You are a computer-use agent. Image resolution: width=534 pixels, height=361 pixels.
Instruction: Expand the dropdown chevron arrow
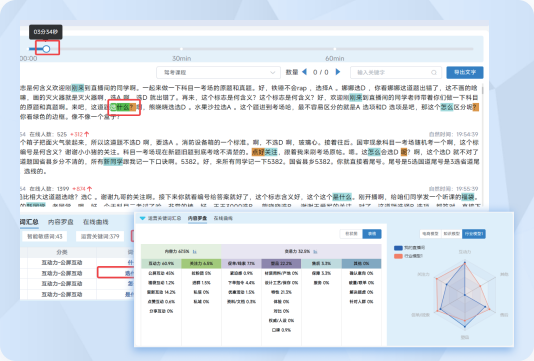click(272, 73)
